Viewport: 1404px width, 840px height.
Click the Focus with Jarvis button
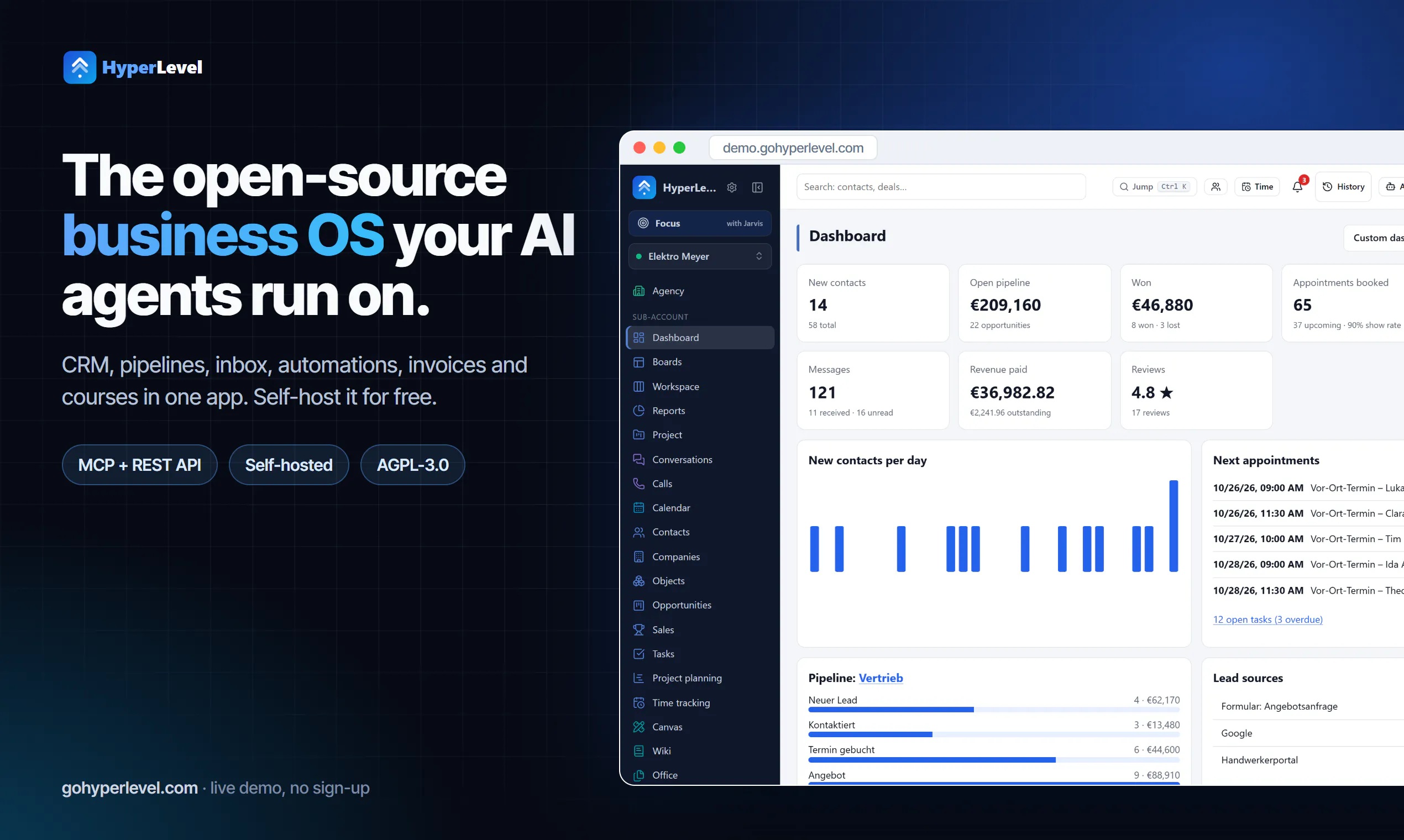700,223
